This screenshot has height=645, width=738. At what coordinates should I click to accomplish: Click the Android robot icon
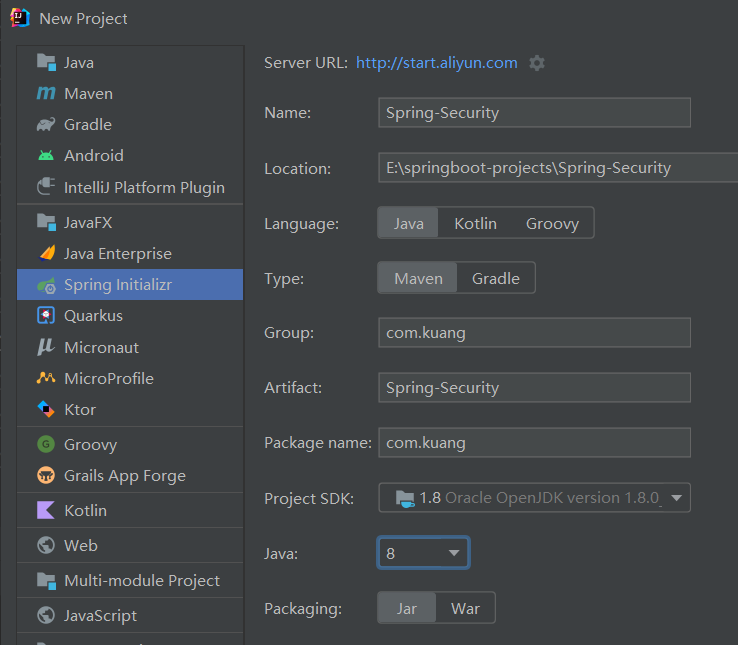click(x=46, y=155)
